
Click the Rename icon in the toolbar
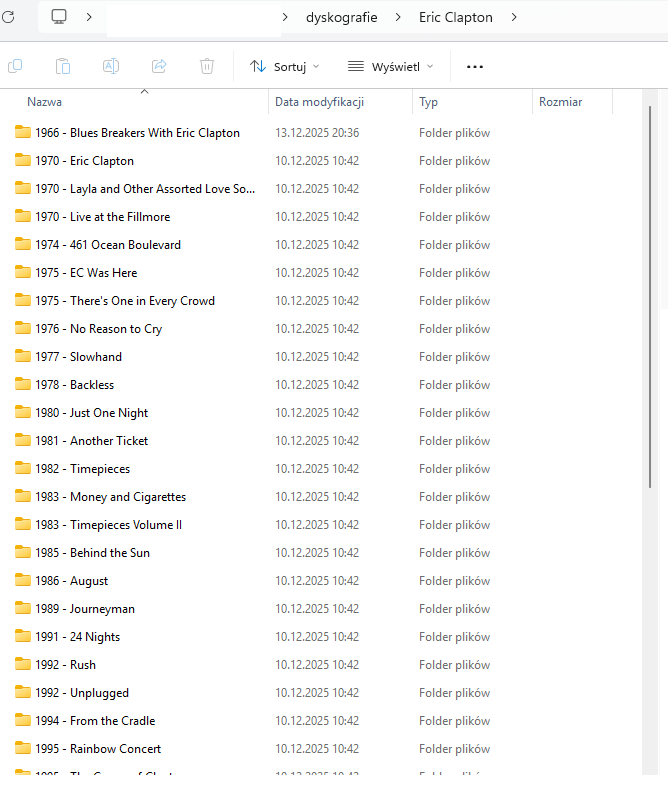pos(111,66)
